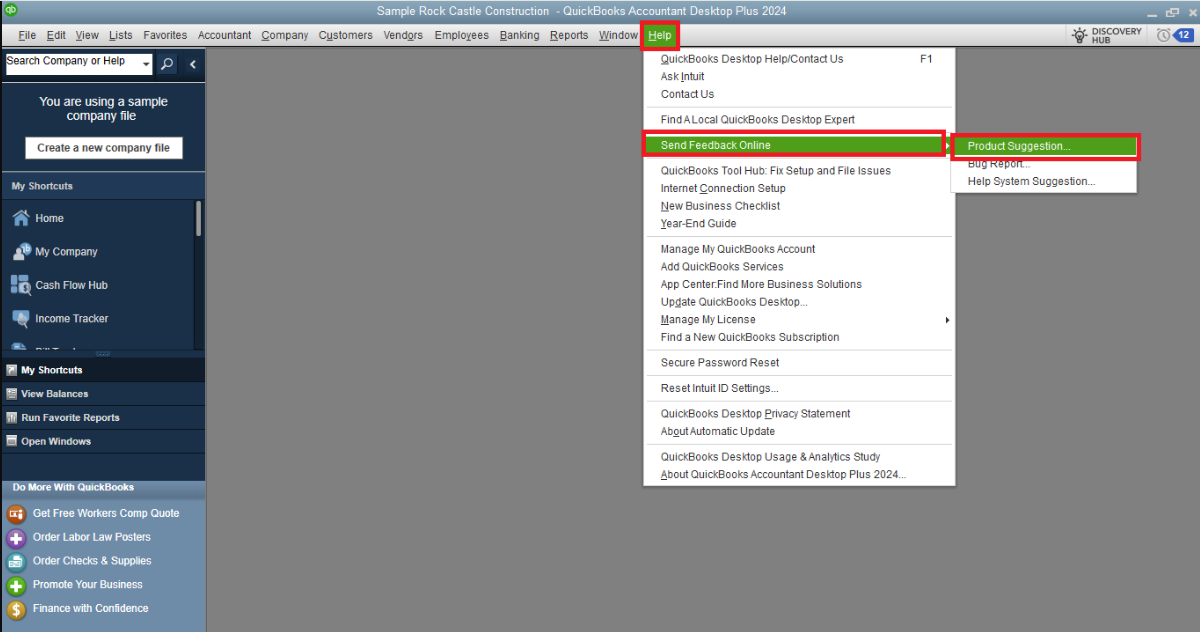Select QuickBooks Desktop Usage & Analytics Study
The height and width of the screenshot is (632, 1200).
coord(799,457)
